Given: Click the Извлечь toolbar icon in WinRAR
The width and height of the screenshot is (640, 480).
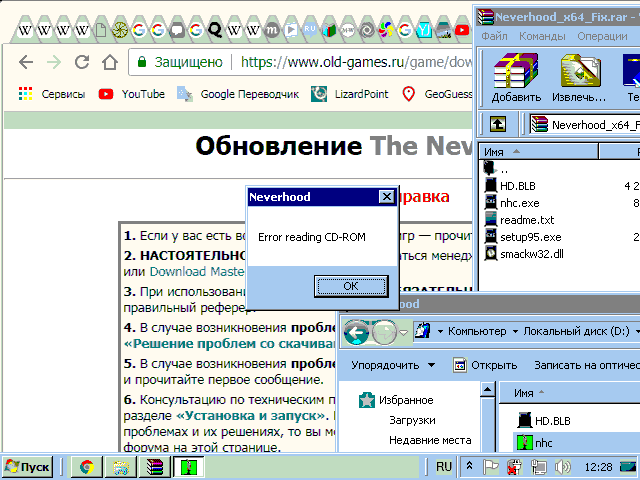Looking at the screenshot, I should coord(579,78).
